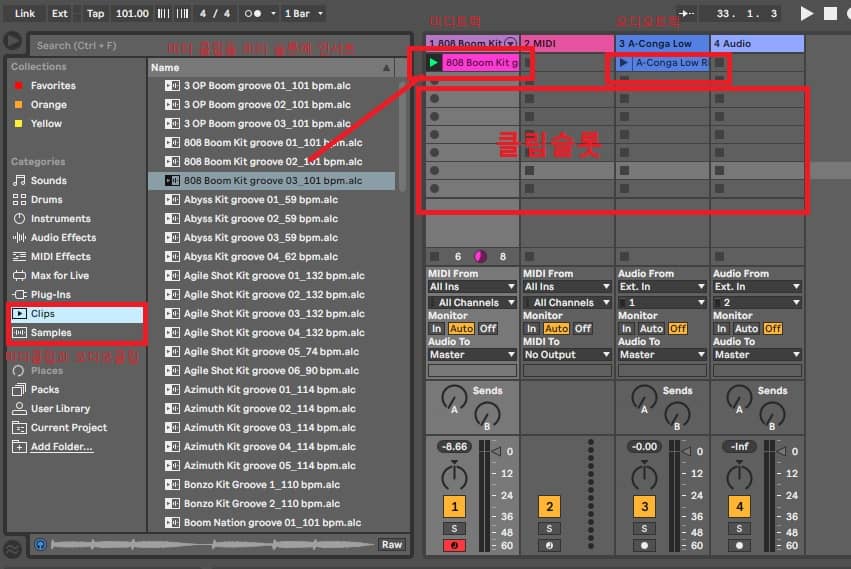Open User Library
The image size is (851, 569).
[x=60, y=409]
